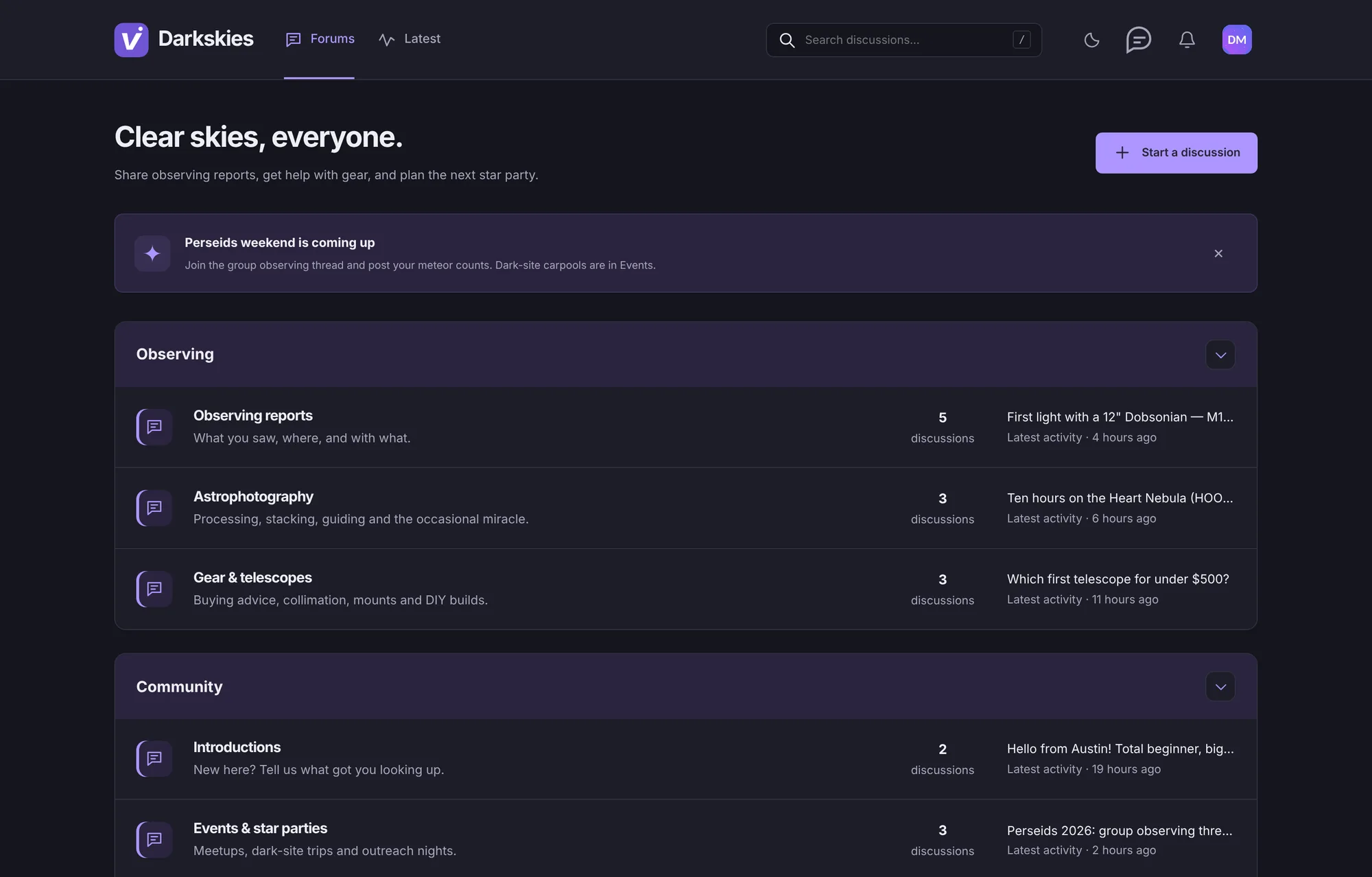This screenshot has width=1372, height=877.
Task: Click the Introductions forum icon
Action: (154, 758)
